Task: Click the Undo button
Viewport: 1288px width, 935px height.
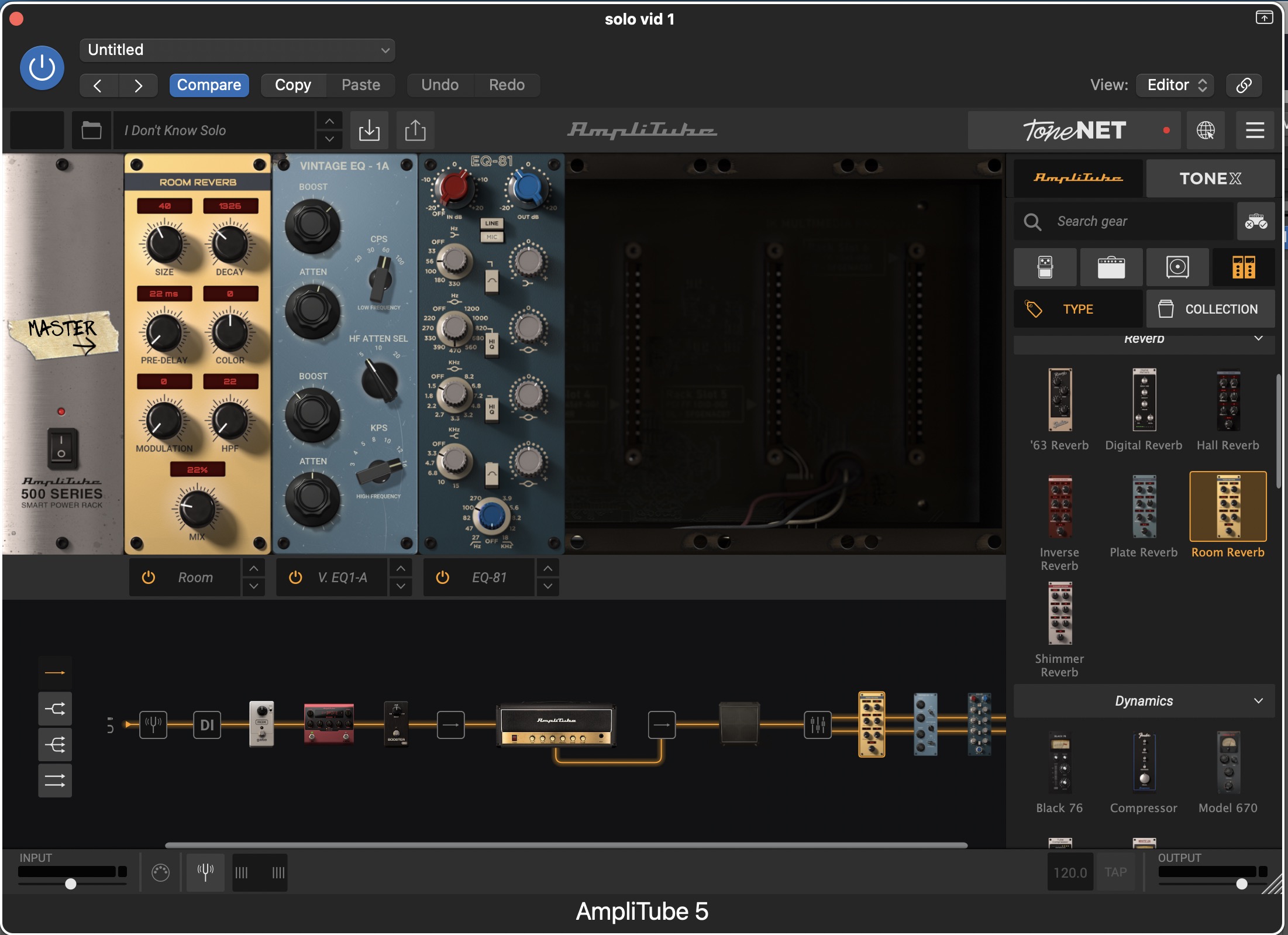Action: click(440, 85)
